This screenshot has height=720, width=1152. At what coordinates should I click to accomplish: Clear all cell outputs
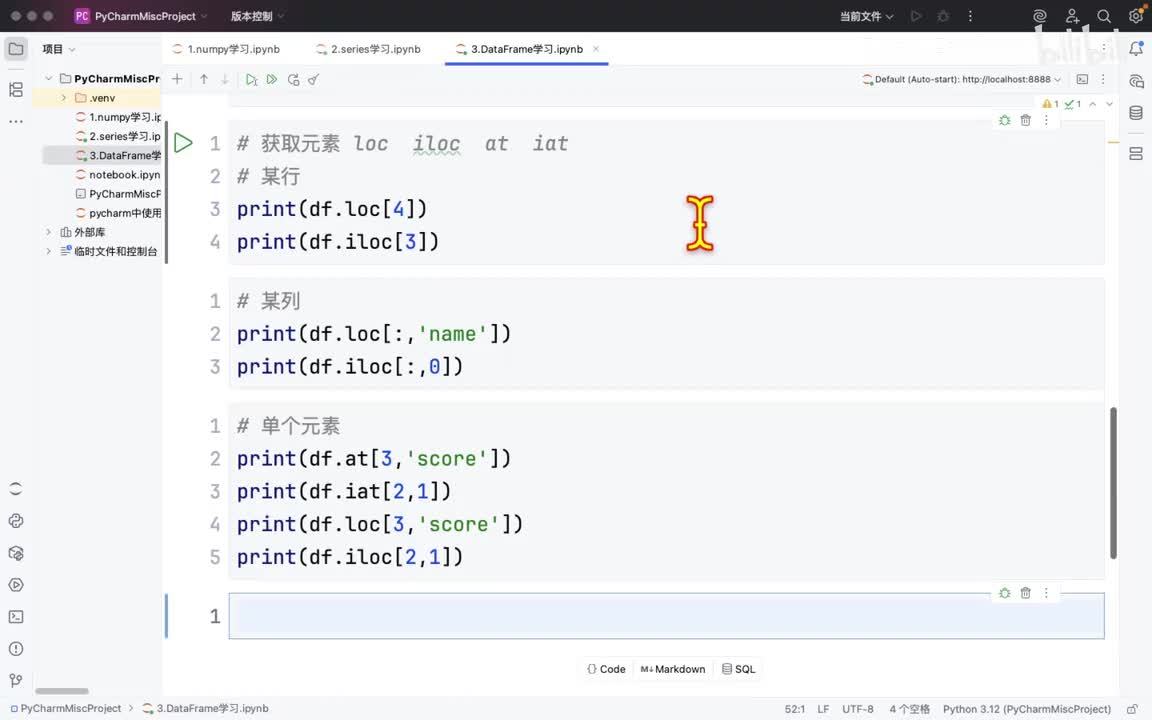pyautogui.click(x=314, y=79)
